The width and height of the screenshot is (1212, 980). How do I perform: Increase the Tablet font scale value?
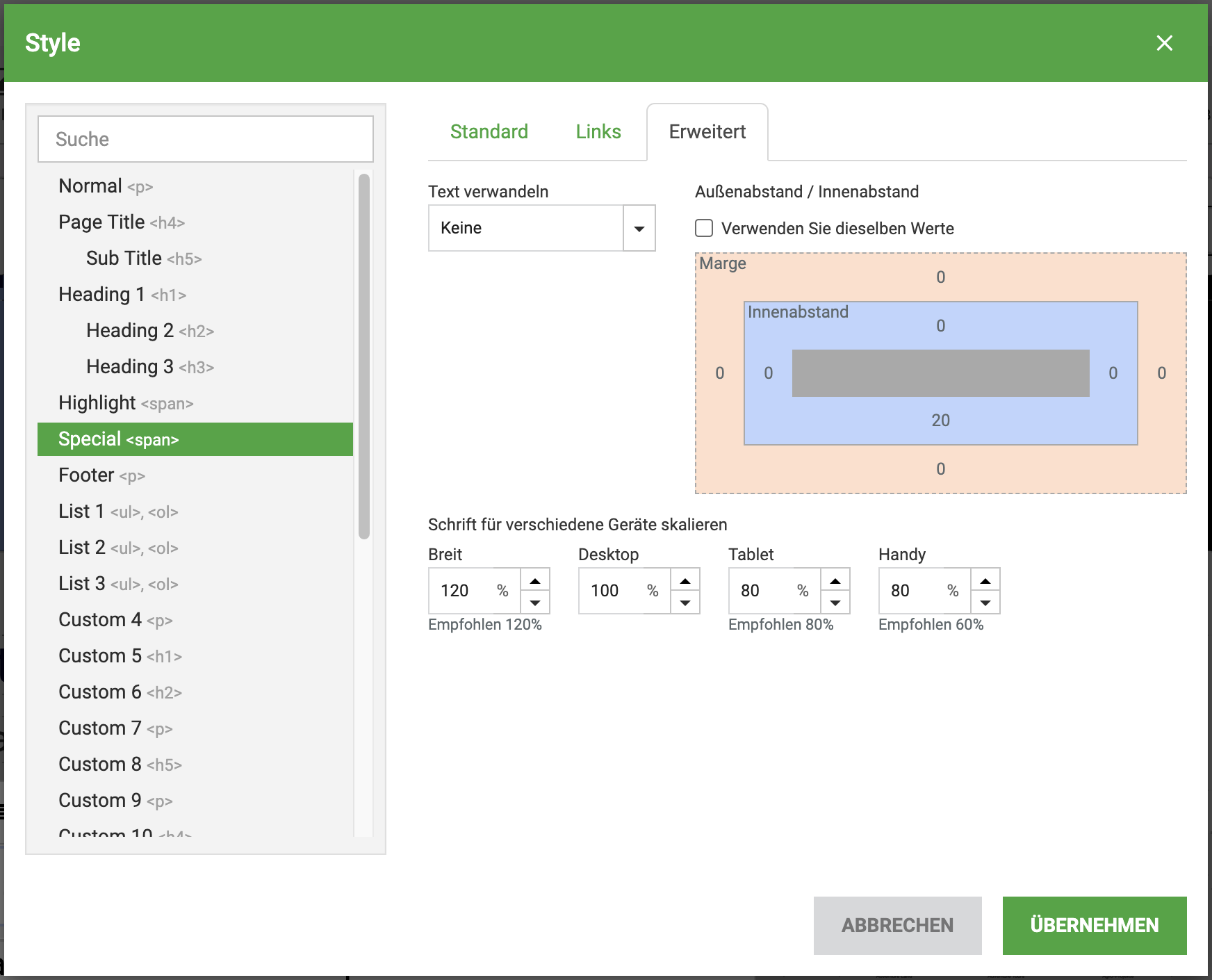(x=835, y=580)
